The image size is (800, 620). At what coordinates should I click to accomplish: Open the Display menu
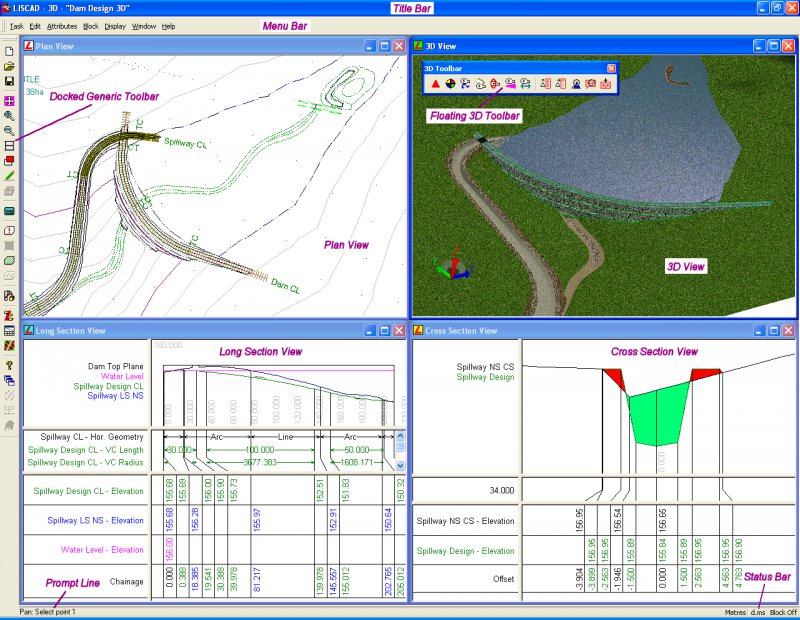(115, 26)
